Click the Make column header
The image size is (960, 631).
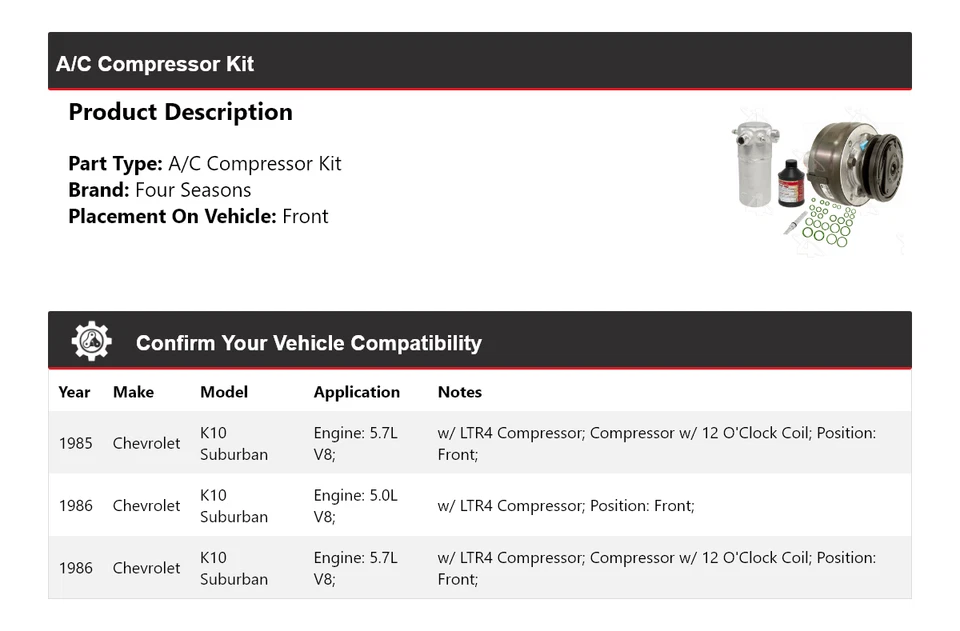[133, 392]
